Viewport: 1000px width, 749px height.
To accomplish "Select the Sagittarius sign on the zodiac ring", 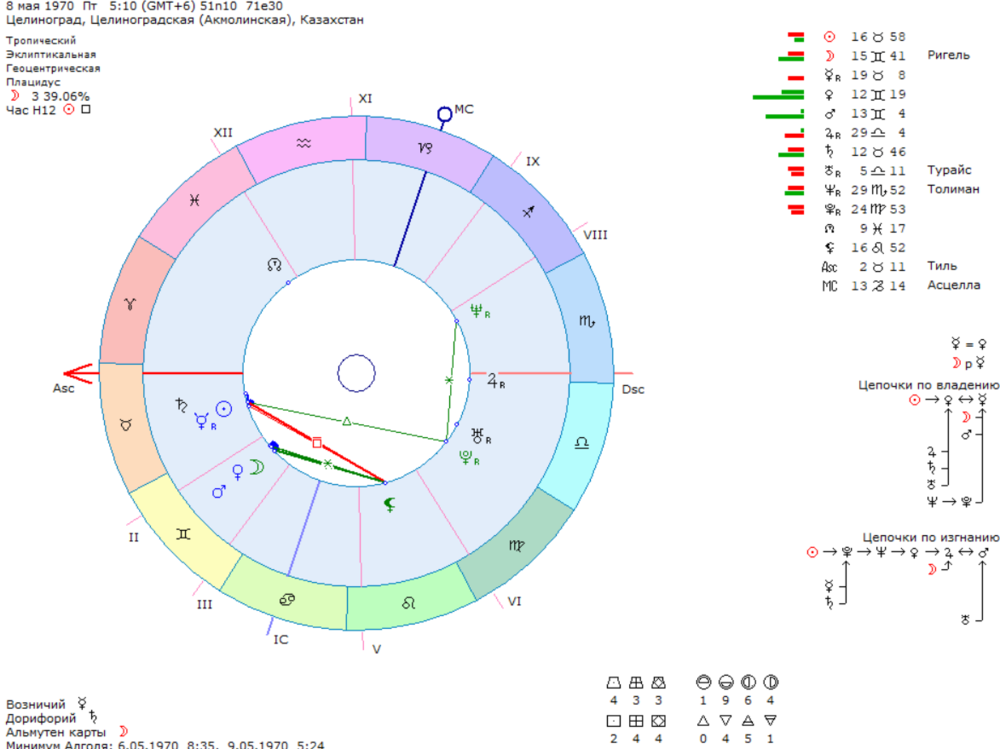I will click(528, 212).
